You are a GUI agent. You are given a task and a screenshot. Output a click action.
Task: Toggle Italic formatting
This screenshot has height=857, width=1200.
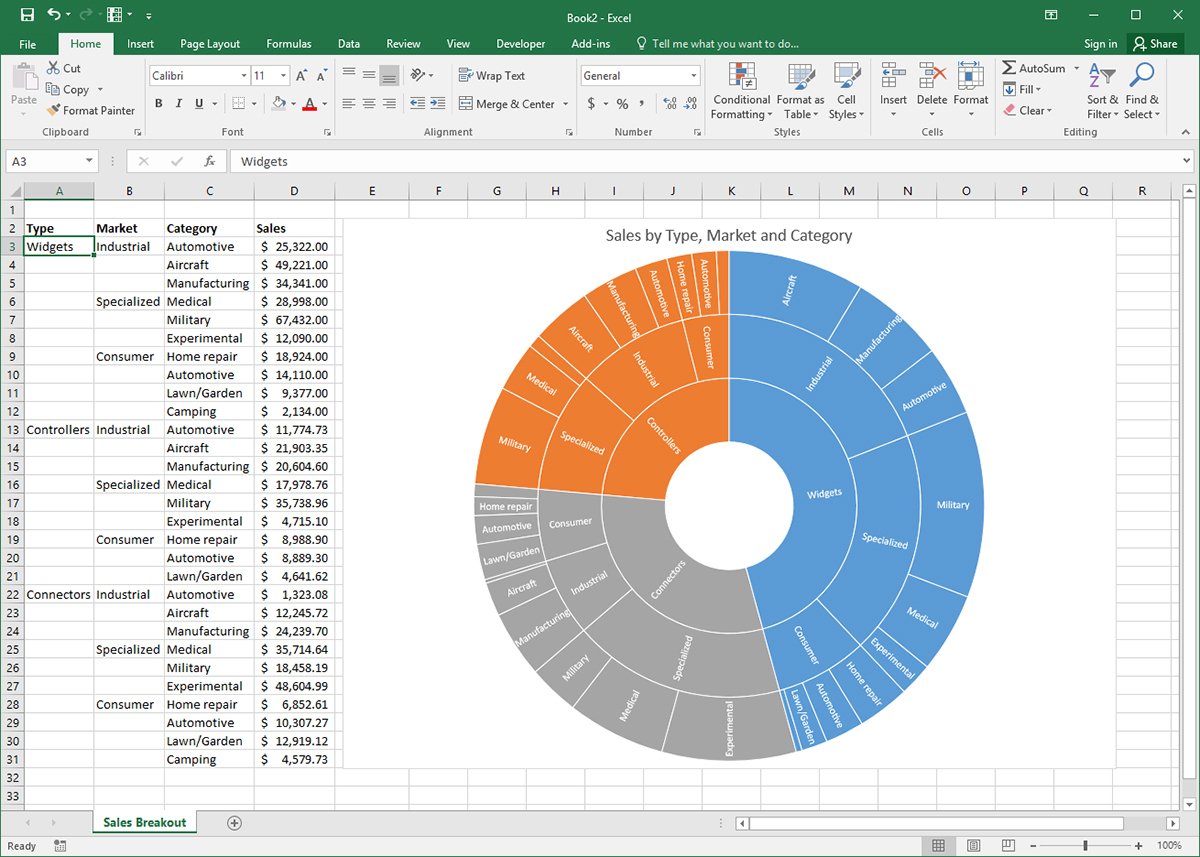[x=179, y=104]
